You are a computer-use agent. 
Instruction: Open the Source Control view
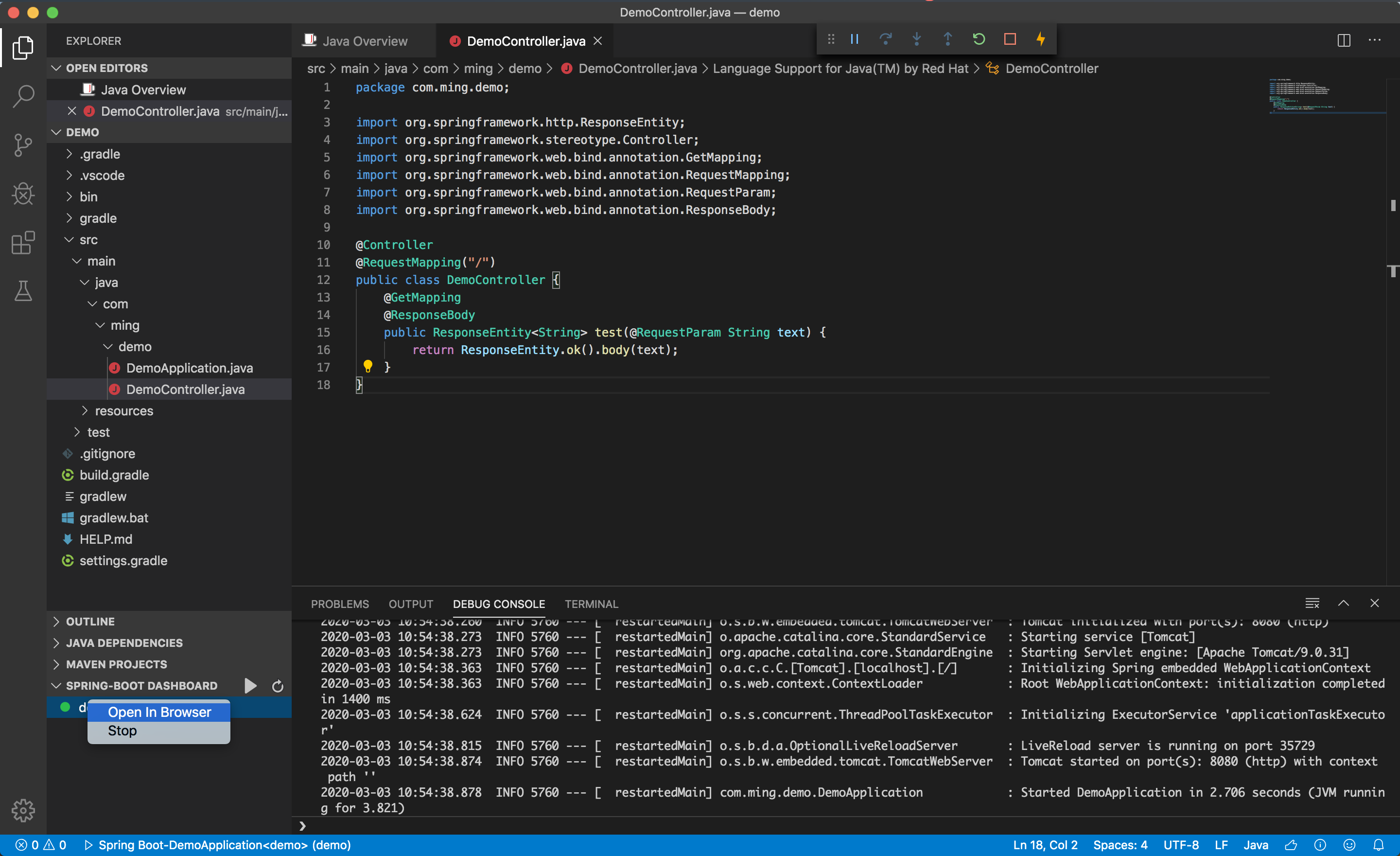click(23, 145)
